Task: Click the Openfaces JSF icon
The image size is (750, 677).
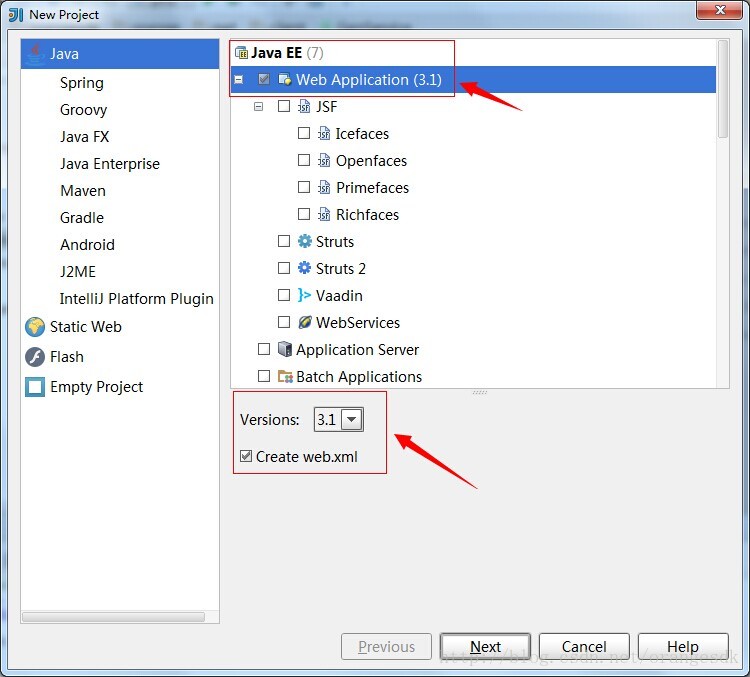Action: click(324, 160)
